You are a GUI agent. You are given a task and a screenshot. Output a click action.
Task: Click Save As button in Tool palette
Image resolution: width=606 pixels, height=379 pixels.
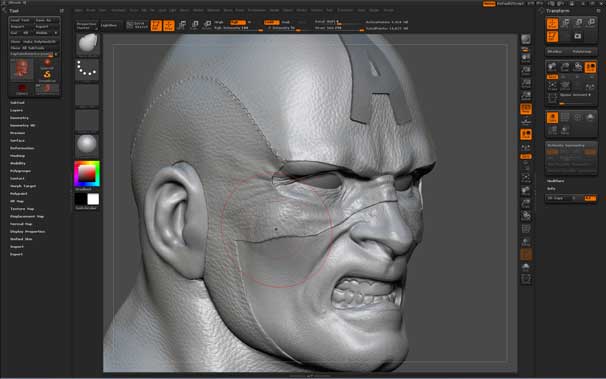[x=46, y=20]
